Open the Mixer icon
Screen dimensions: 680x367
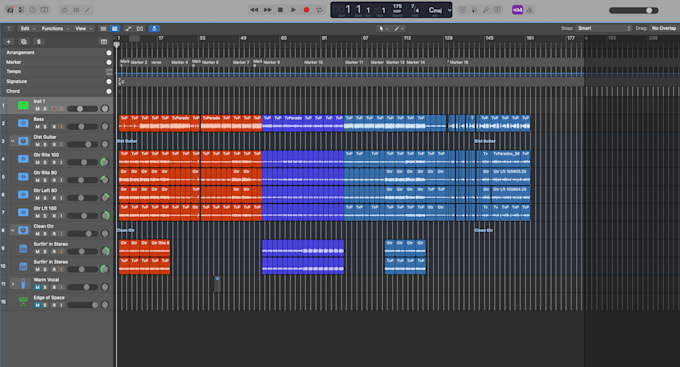pyautogui.click(x=76, y=10)
